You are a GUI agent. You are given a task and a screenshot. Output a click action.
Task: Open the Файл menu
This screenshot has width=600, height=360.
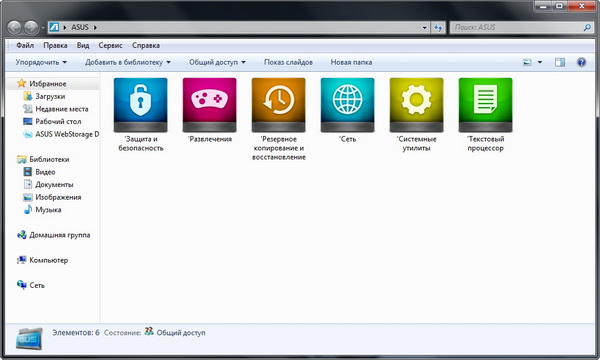point(25,45)
